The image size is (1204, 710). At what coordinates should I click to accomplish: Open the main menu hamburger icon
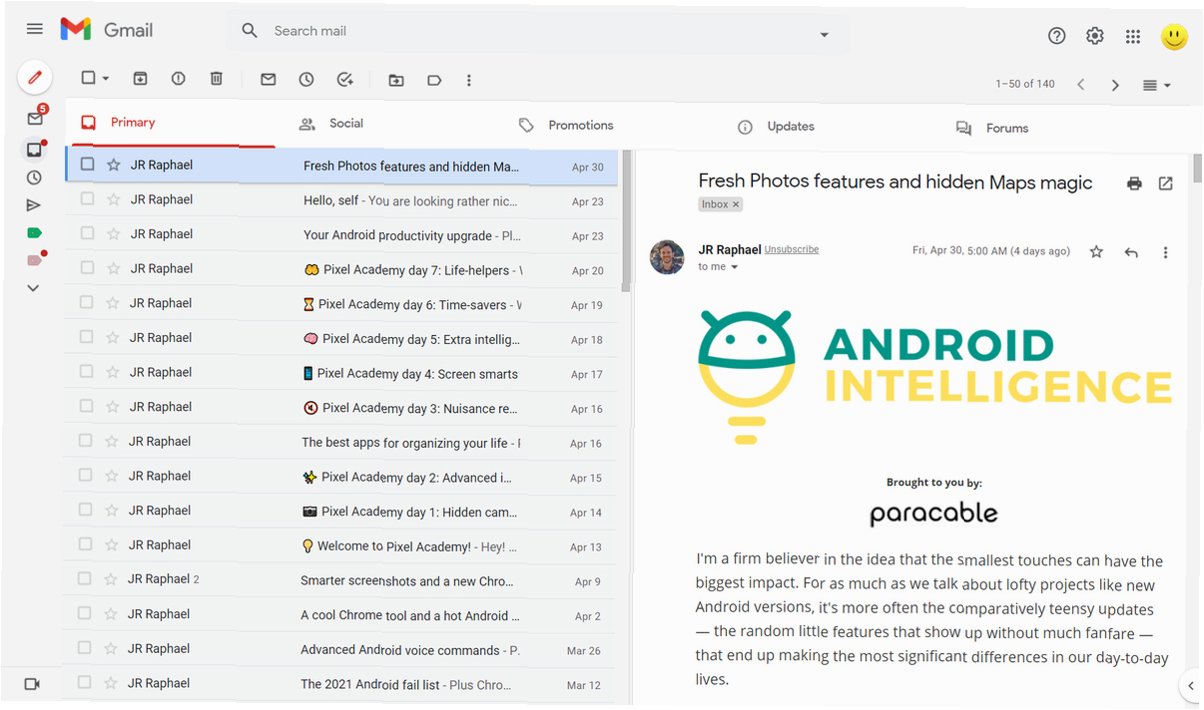click(x=35, y=29)
